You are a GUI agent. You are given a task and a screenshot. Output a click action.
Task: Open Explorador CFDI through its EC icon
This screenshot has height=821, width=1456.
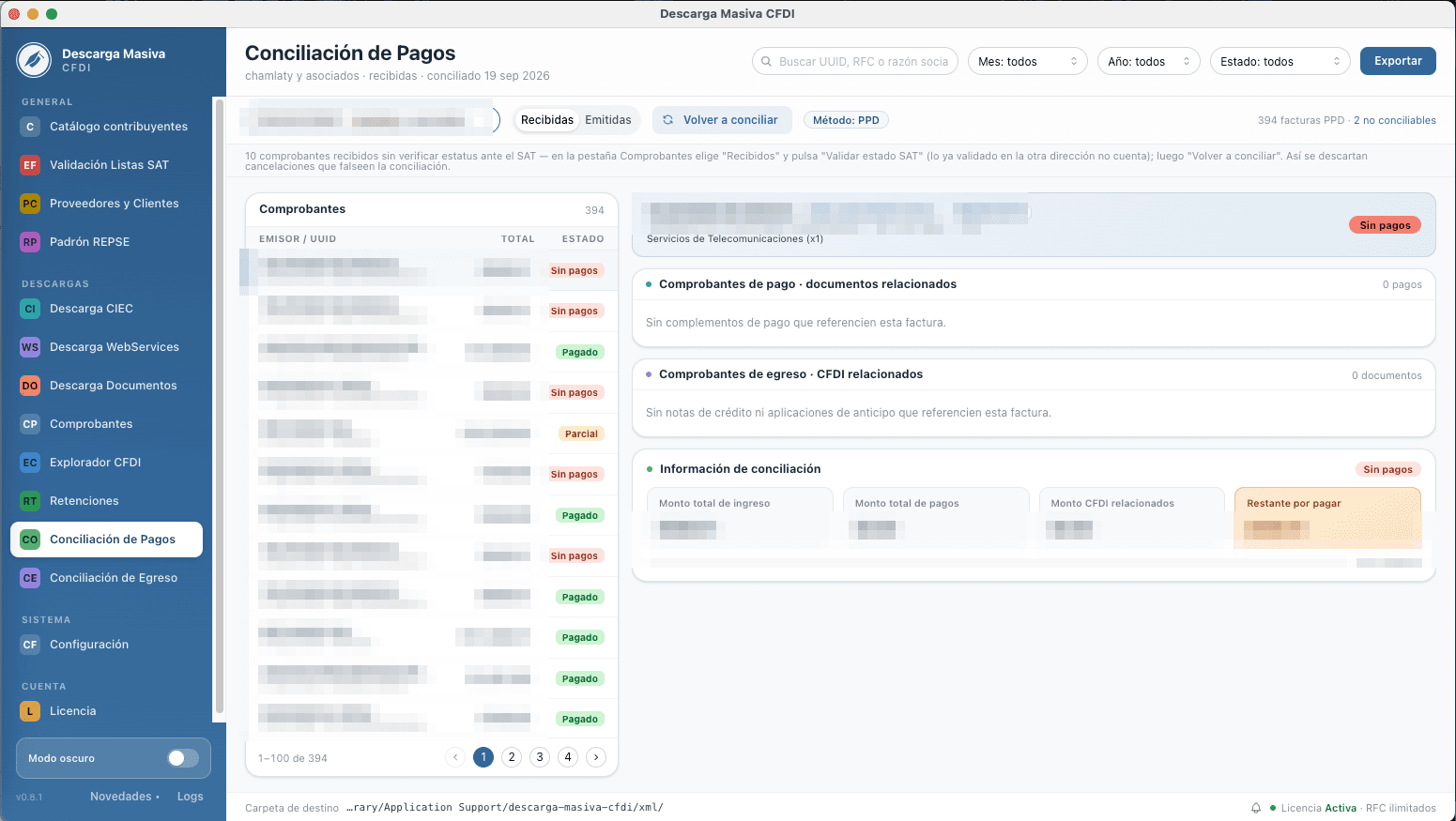pyautogui.click(x=30, y=463)
